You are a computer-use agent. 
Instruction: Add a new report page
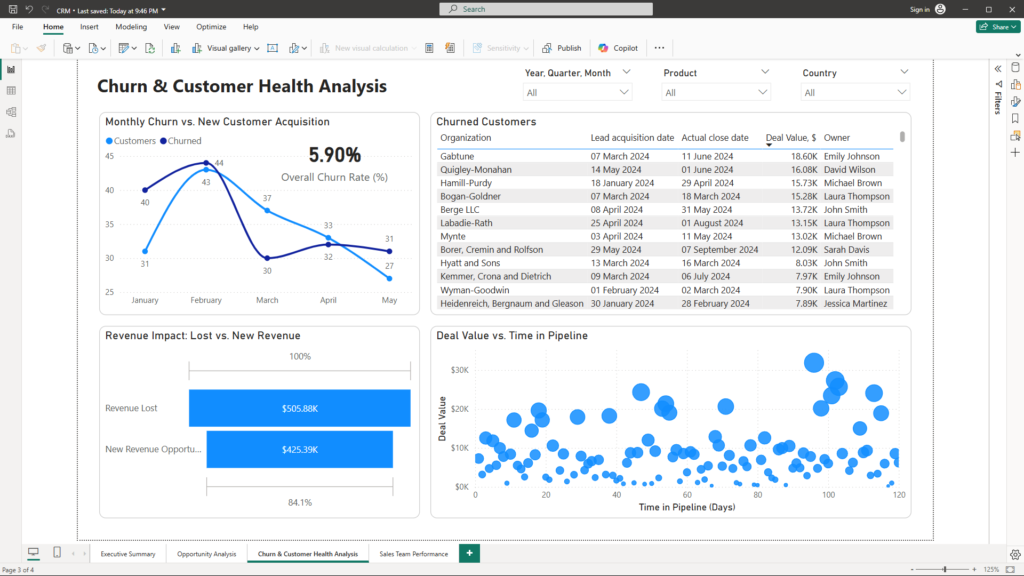[x=469, y=553]
